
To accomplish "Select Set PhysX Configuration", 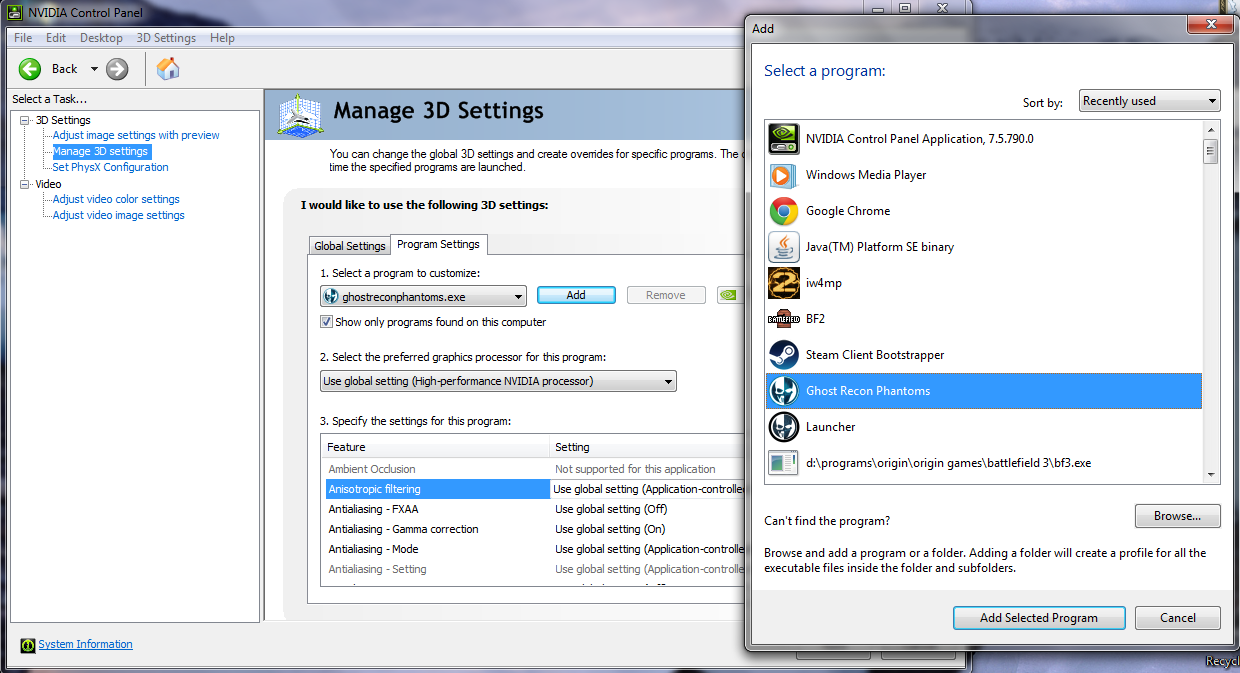I will coord(110,167).
